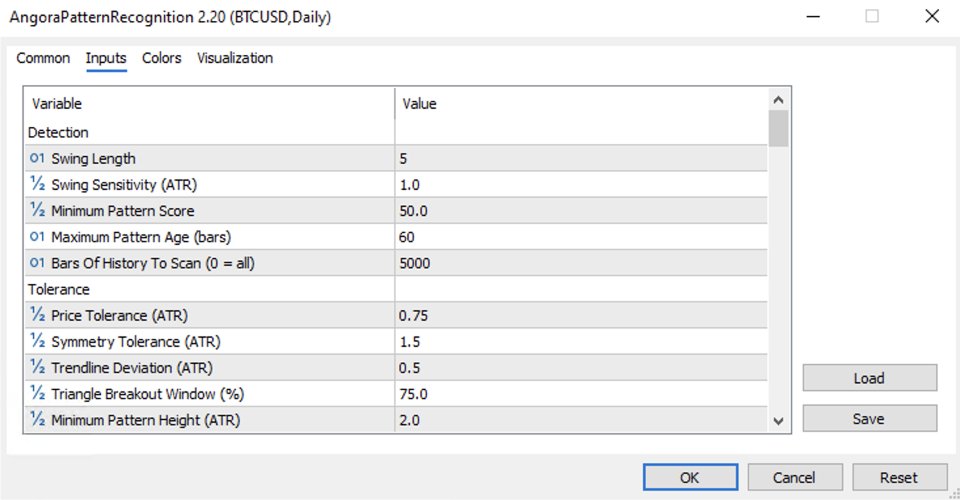Click the double type icon beside Swing Sensitivity (ATR)
960x500 pixels.
[x=37, y=184]
